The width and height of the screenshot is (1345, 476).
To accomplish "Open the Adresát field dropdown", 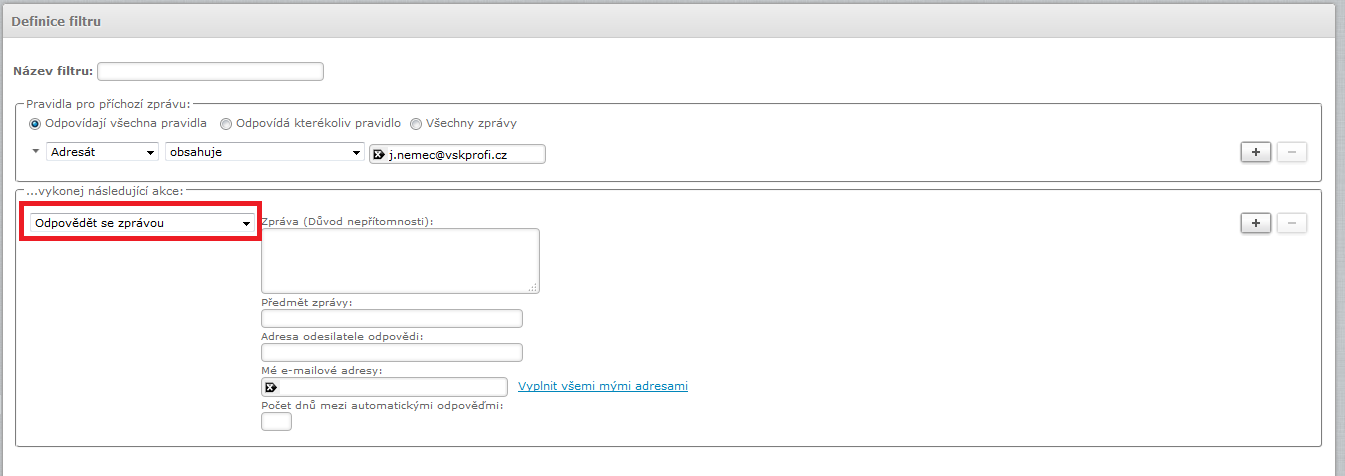I will click(x=103, y=152).
